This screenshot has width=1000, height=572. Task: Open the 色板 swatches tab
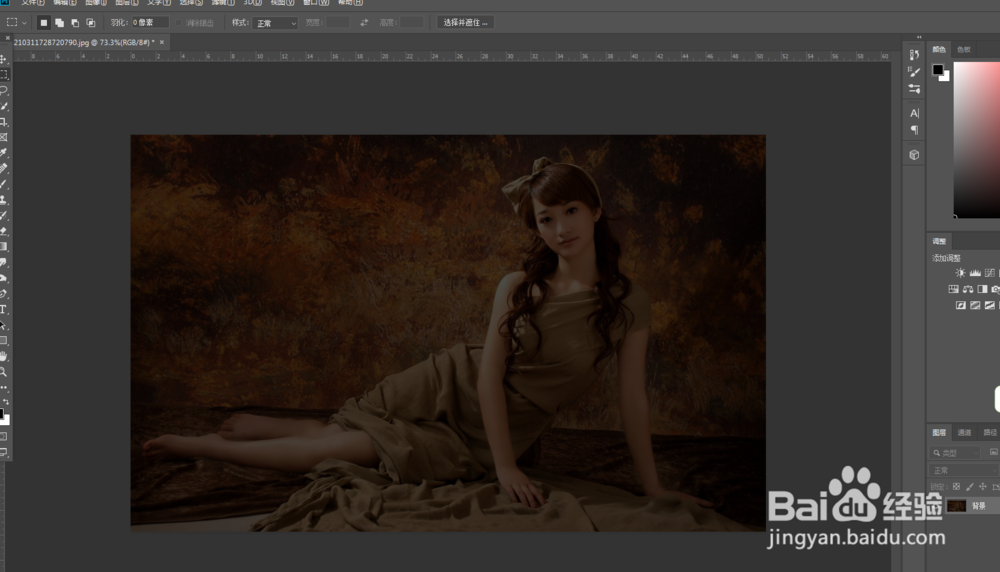[x=964, y=49]
